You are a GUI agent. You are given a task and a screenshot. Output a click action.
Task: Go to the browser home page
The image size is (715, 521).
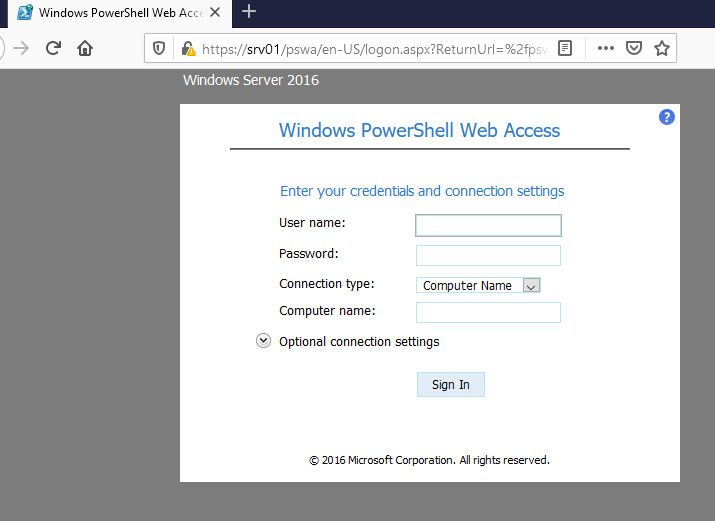pos(85,48)
